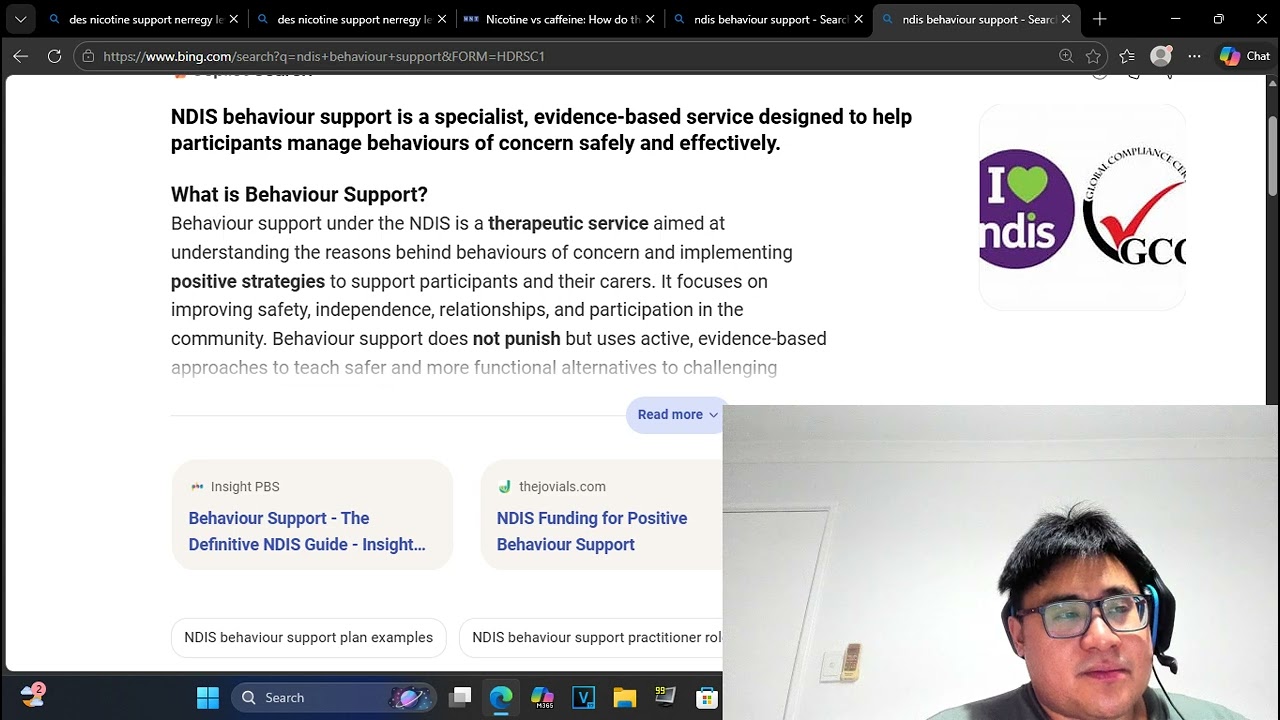Go back to the previous page
Screen dimensions: 1280x720
click(20, 56)
